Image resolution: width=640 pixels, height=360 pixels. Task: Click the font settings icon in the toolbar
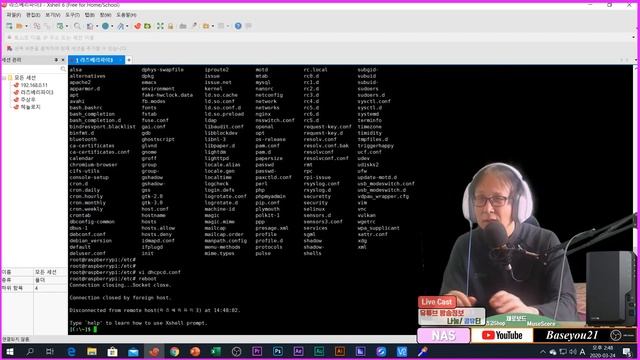point(120,26)
